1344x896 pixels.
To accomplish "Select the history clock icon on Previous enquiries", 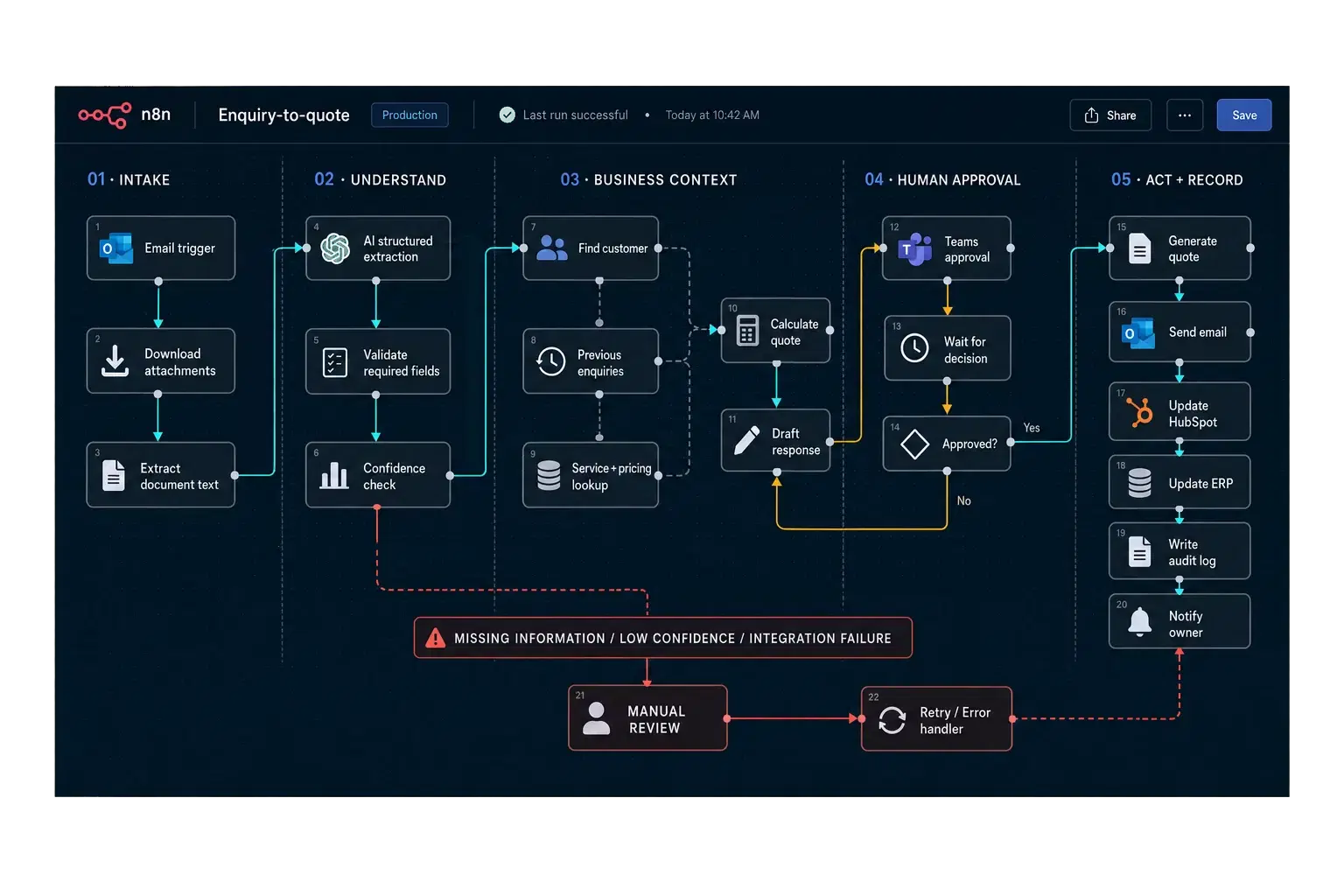I will [x=551, y=361].
